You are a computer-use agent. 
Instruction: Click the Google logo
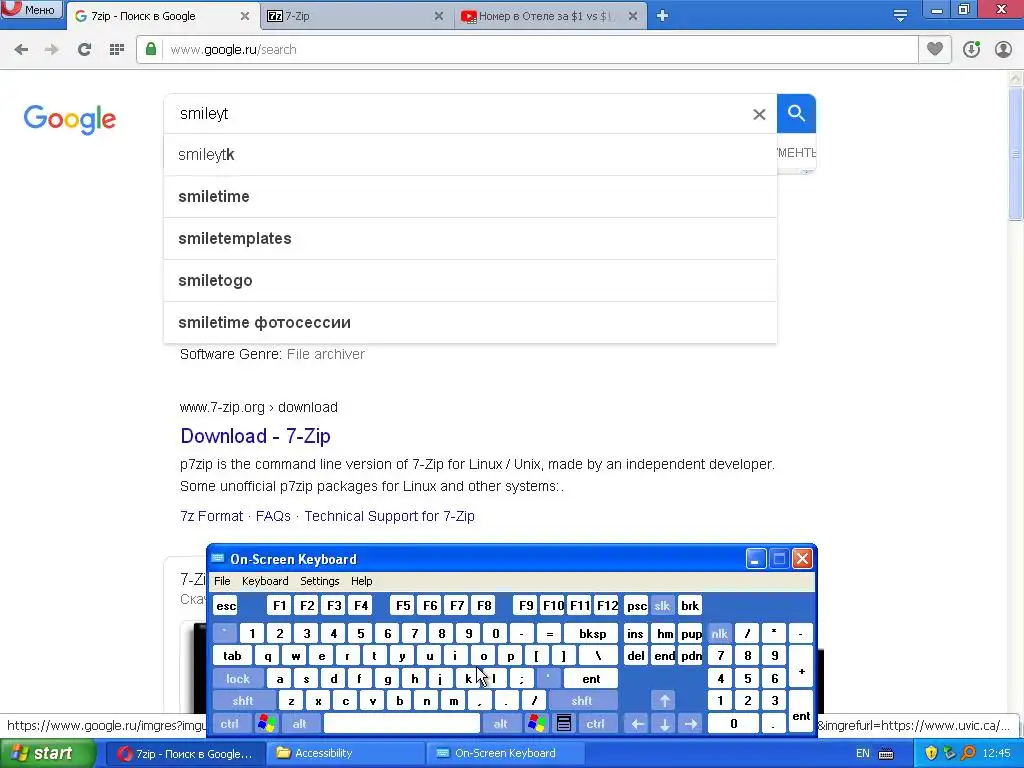pyautogui.click(x=70, y=120)
